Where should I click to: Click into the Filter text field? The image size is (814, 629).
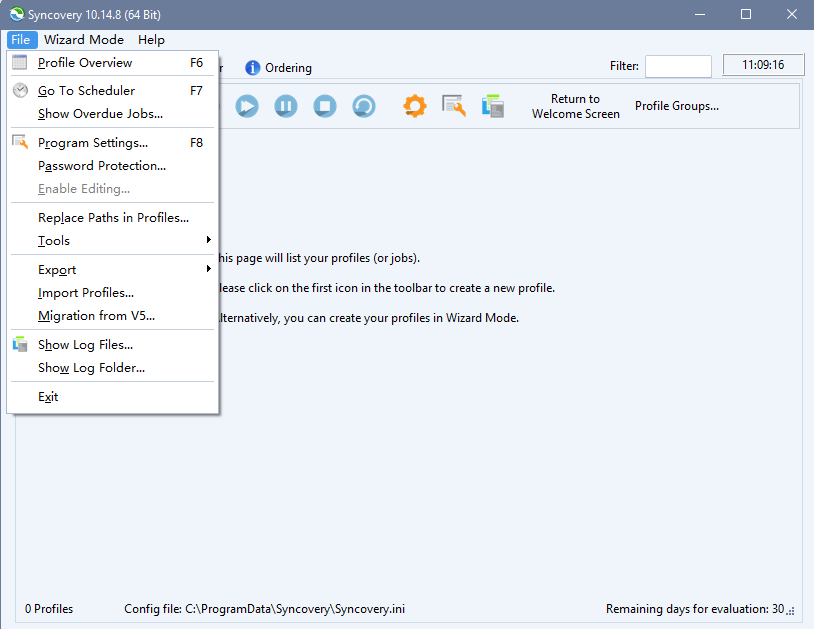pos(678,66)
